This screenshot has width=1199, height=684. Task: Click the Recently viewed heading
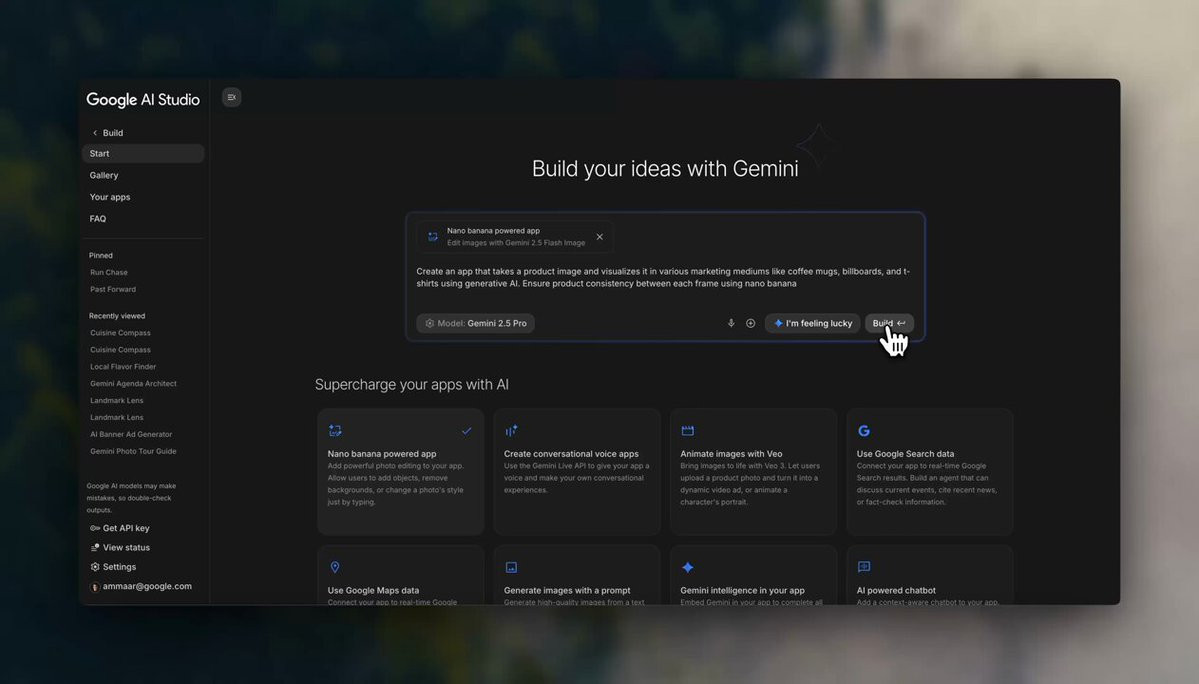tap(116, 316)
